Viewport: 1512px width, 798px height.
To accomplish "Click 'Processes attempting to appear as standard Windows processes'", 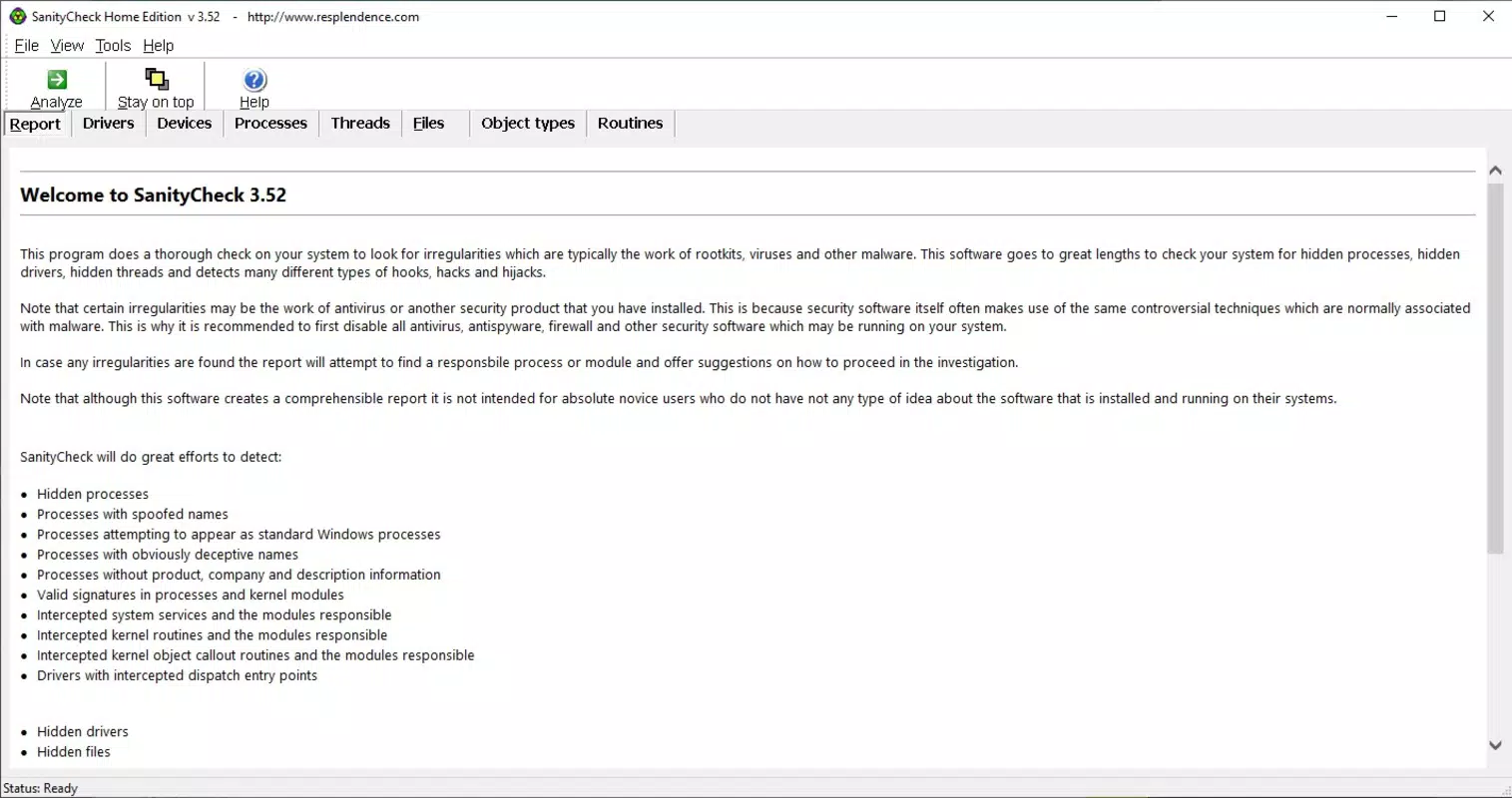I will 239,534.
